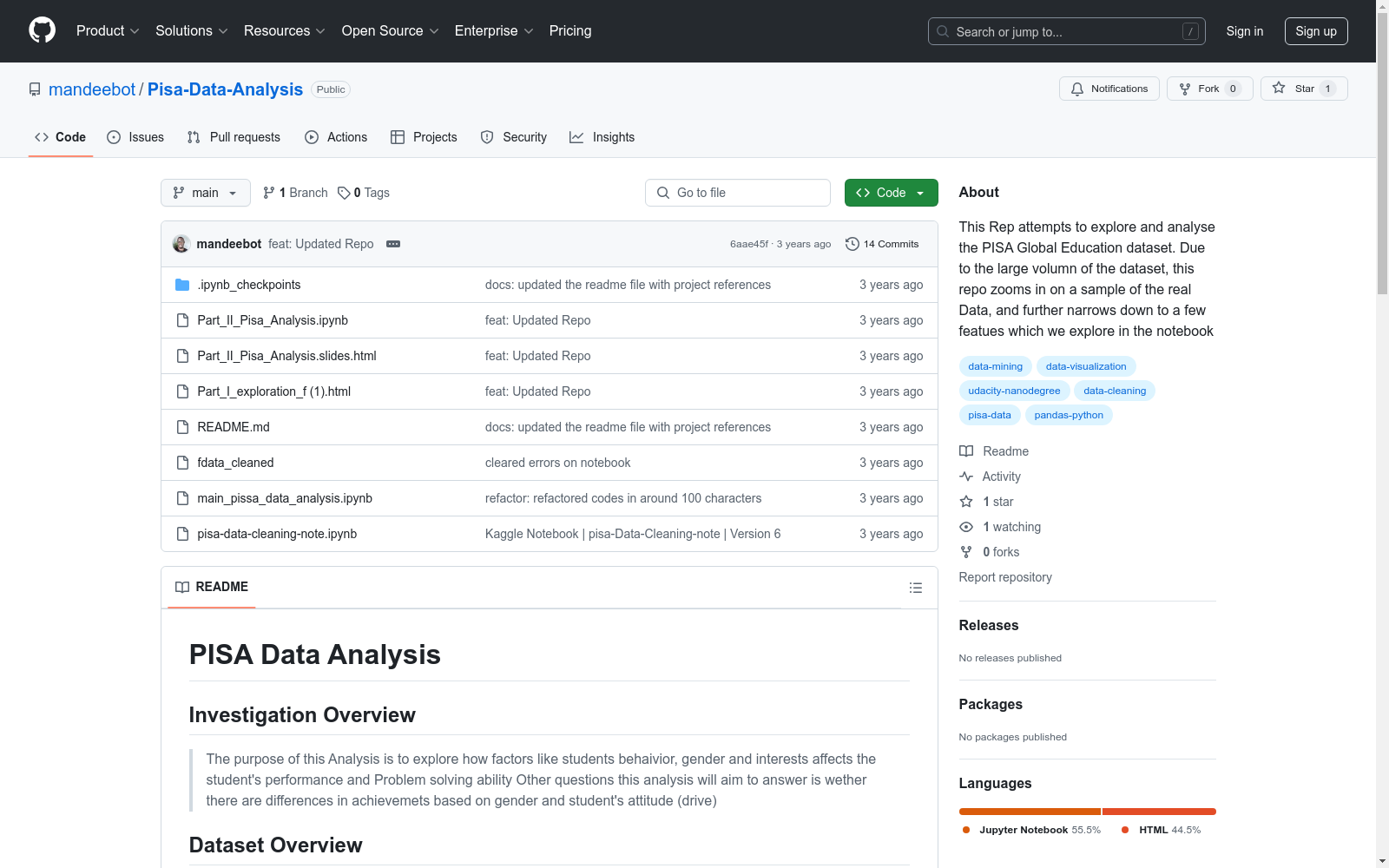Open the Pricing link

(570, 31)
